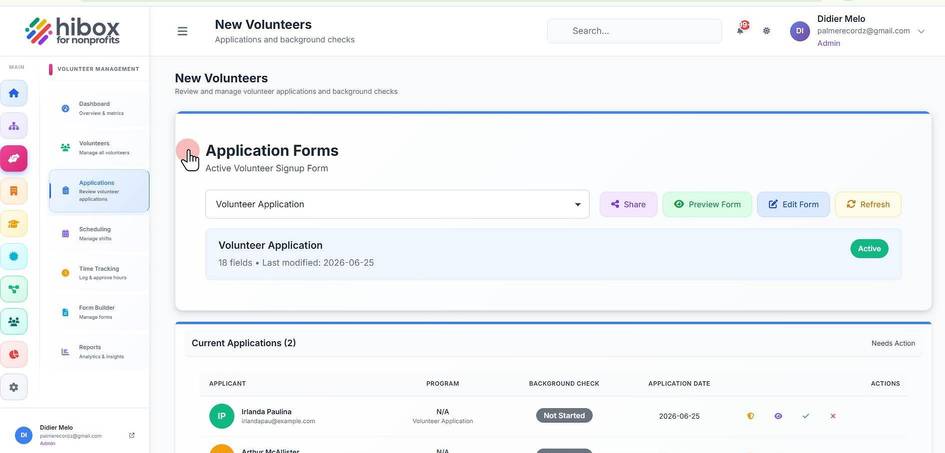
Task: Click into the Search field
Action: tap(634, 31)
